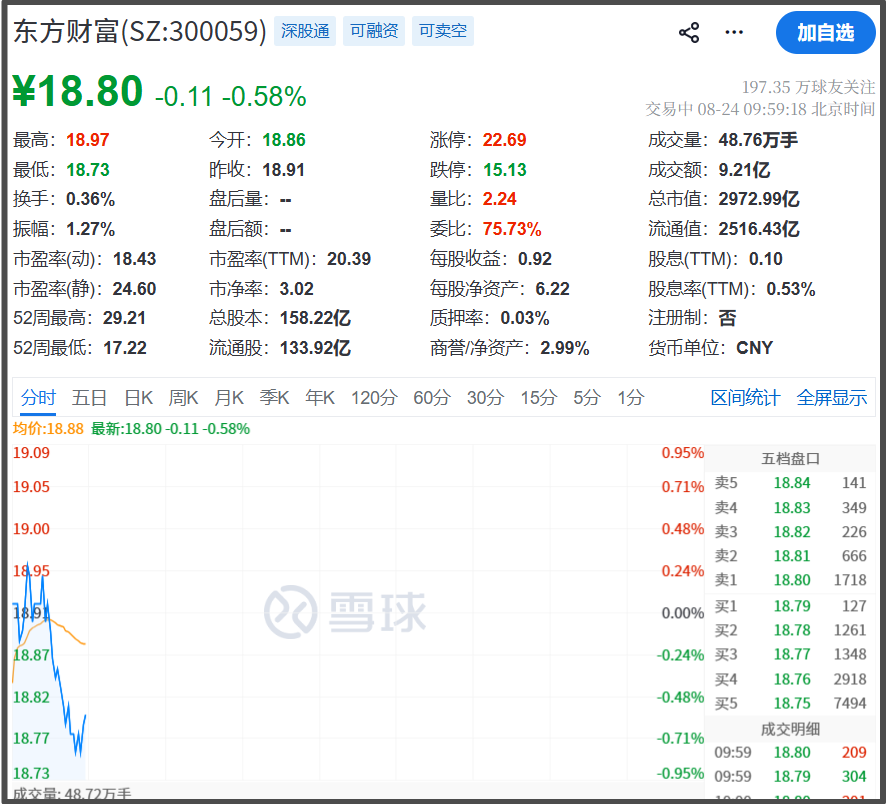Click the 买3 order row at 18.77
The width and height of the screenshot is (888, 804).
coord(791,655)
